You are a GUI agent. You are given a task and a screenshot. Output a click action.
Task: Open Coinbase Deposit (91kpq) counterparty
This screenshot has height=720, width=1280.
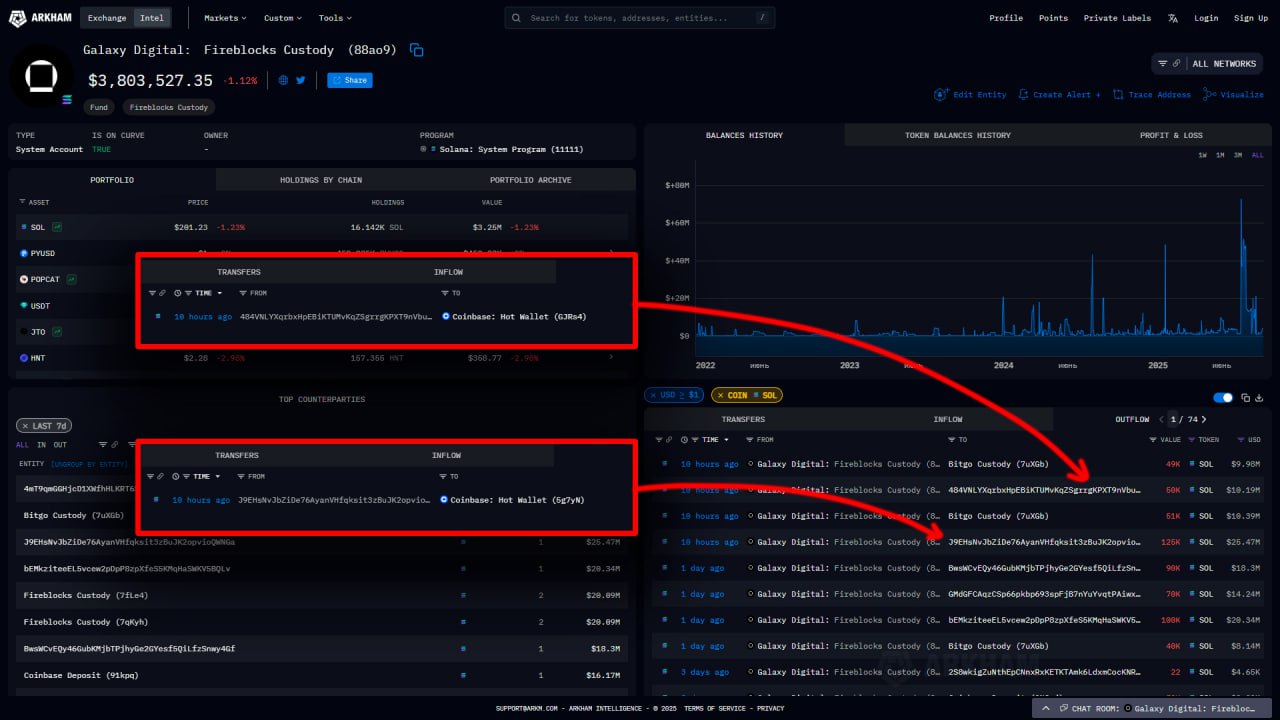(x=81, y=675)
